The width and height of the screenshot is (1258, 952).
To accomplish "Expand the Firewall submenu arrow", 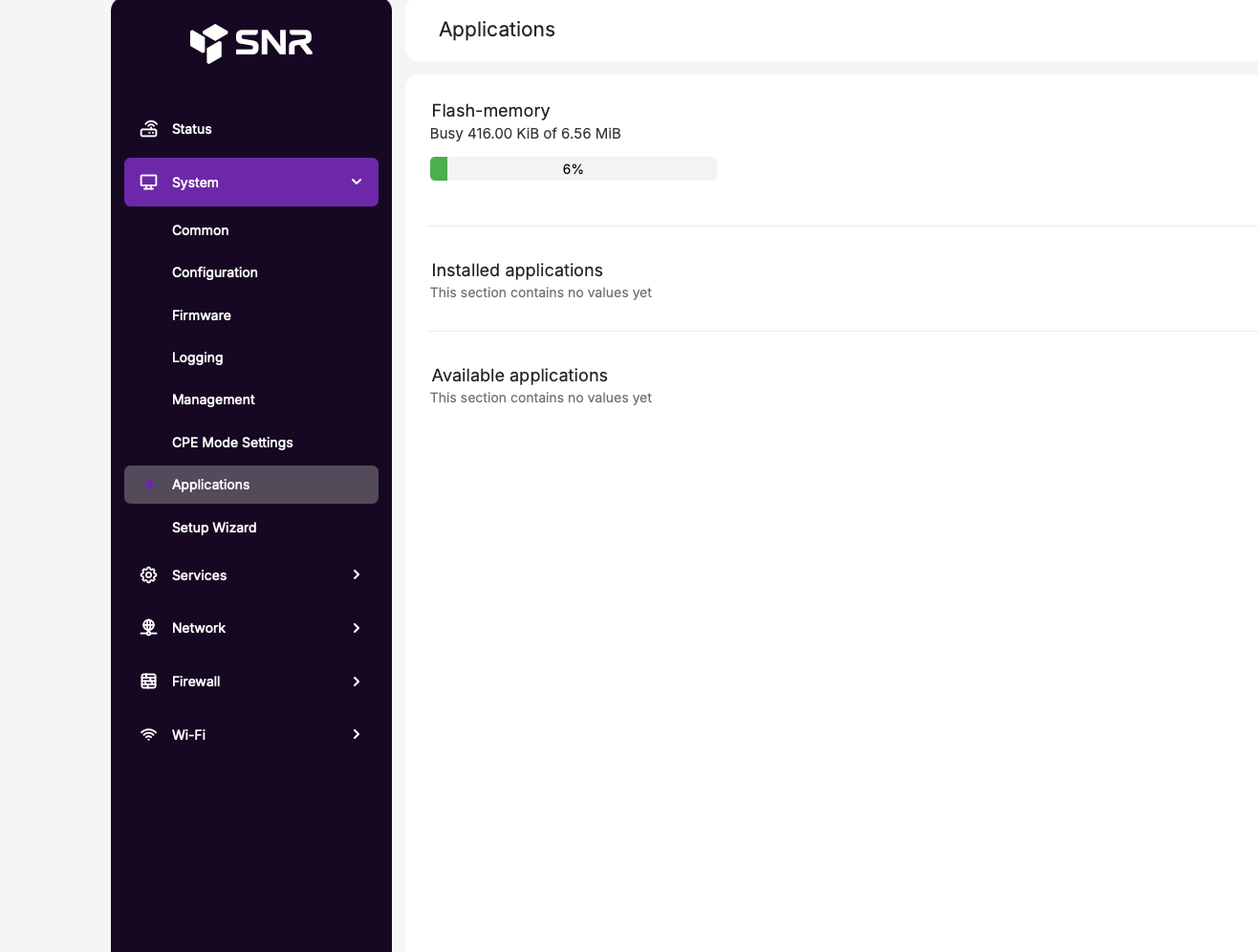I will [357, 682].
